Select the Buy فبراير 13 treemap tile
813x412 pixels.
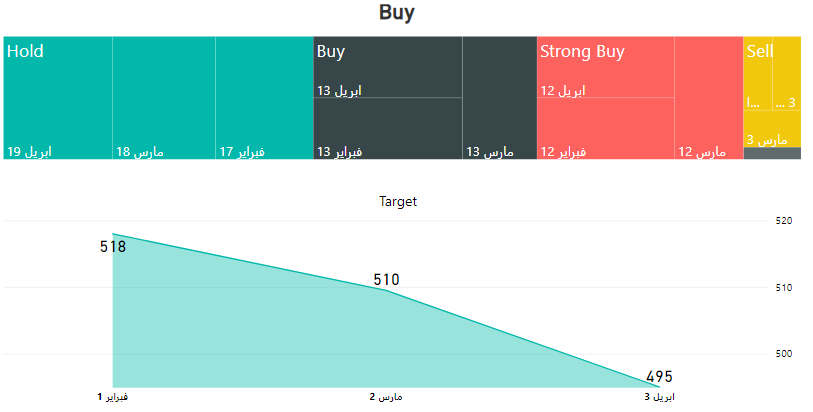tap(388, 128)
